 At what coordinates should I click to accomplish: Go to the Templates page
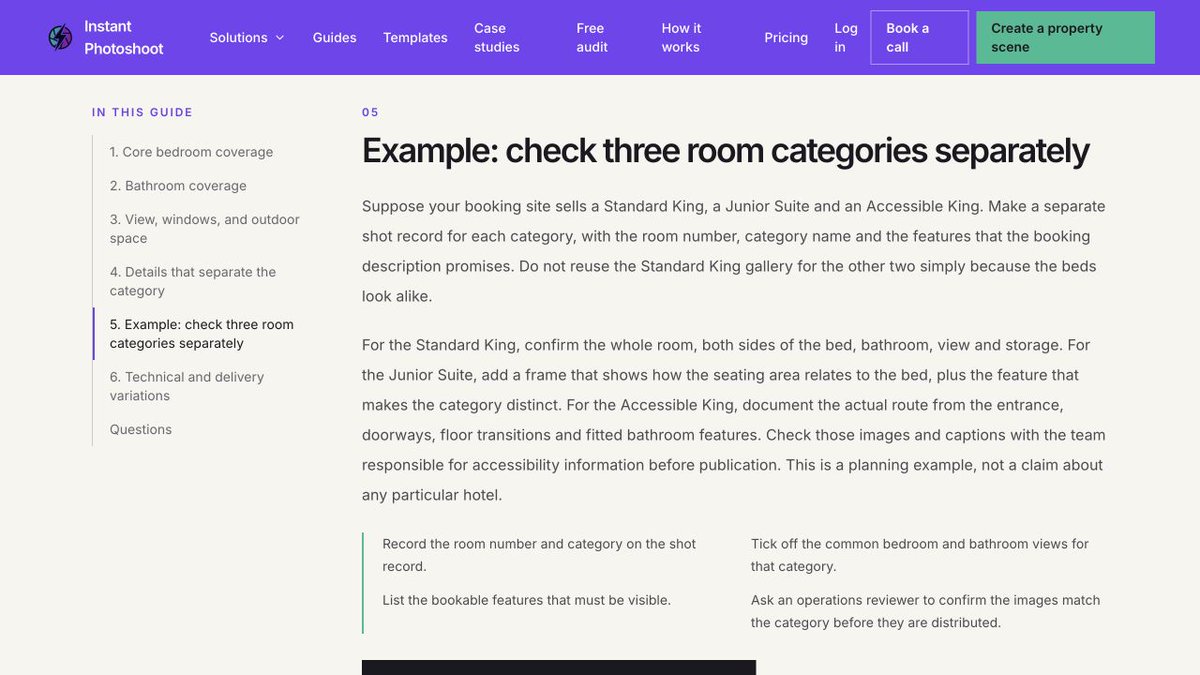(415, 37)
